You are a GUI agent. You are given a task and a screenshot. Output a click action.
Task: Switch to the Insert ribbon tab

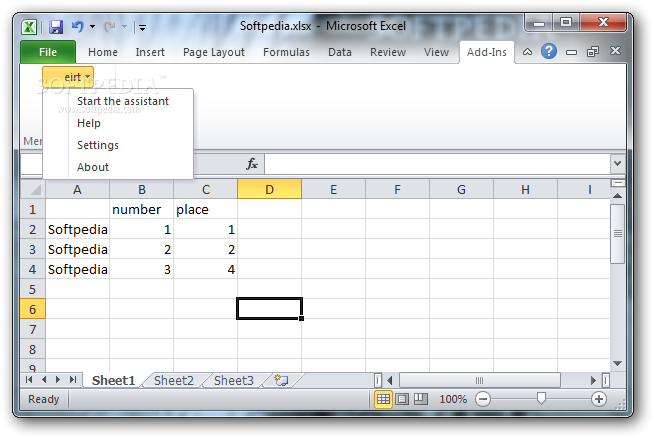(150, 52)
